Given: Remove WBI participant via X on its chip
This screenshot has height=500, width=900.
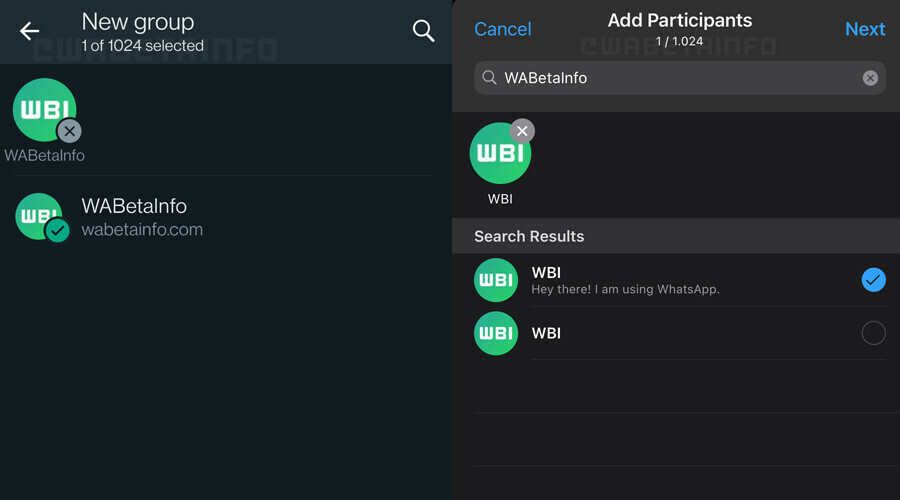Looking at the screenshot, I should pos(522,131).
